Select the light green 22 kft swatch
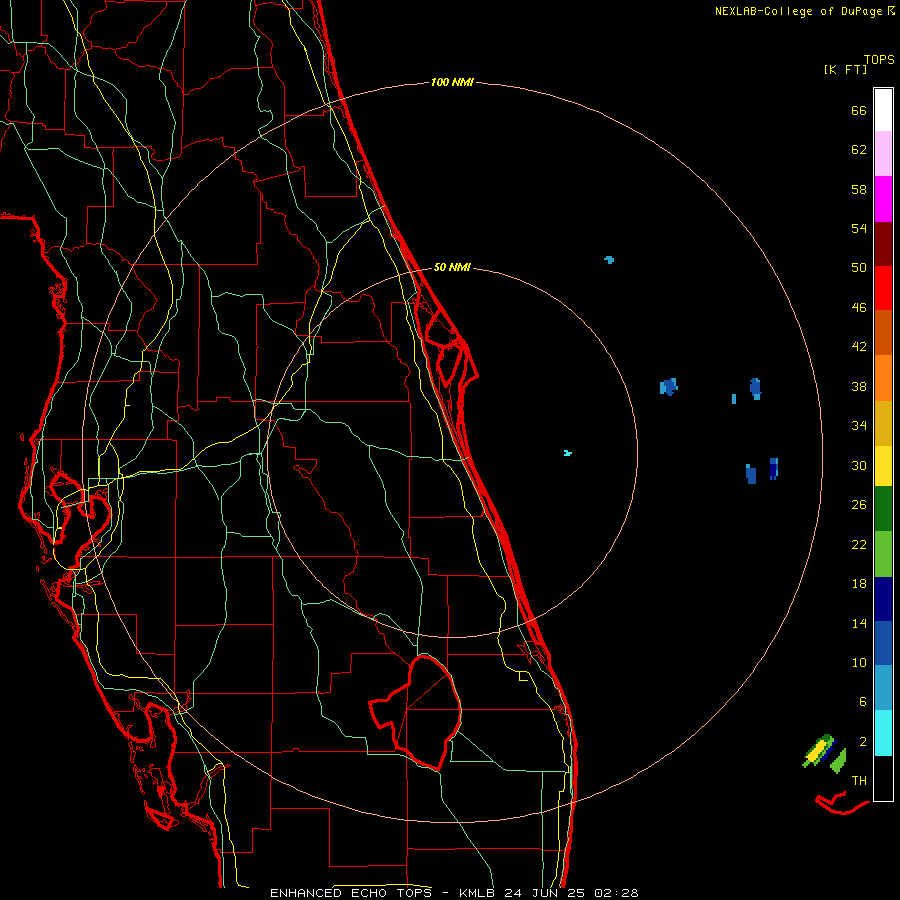This screenshot has height=900, width=900. [x=883, y=554]
